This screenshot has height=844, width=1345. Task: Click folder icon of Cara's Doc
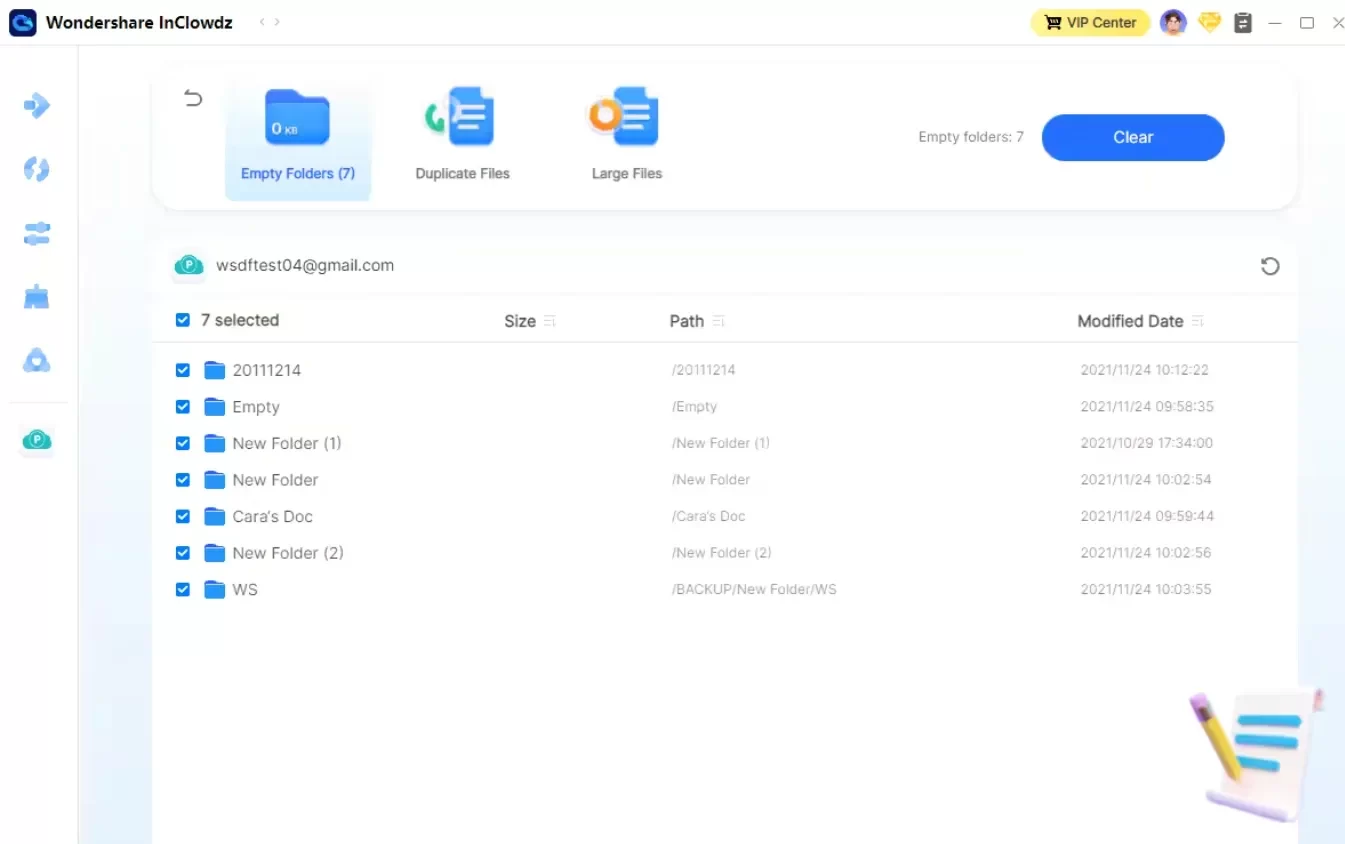[x=214, y=516]
